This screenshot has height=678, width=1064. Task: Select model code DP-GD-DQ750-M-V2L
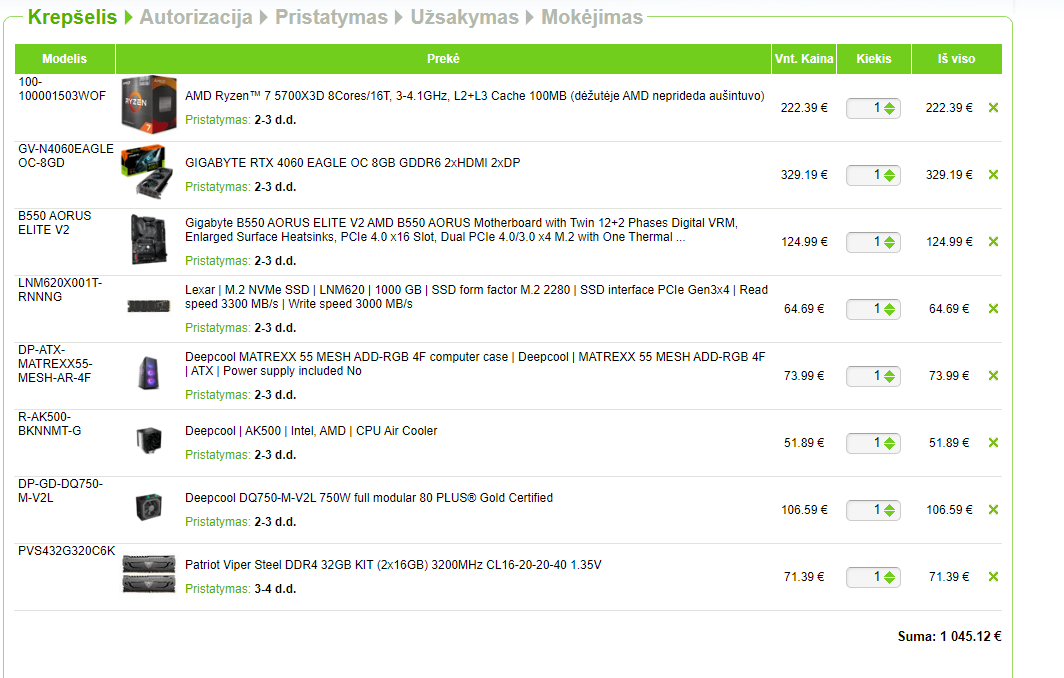click(x=60, y=491)
